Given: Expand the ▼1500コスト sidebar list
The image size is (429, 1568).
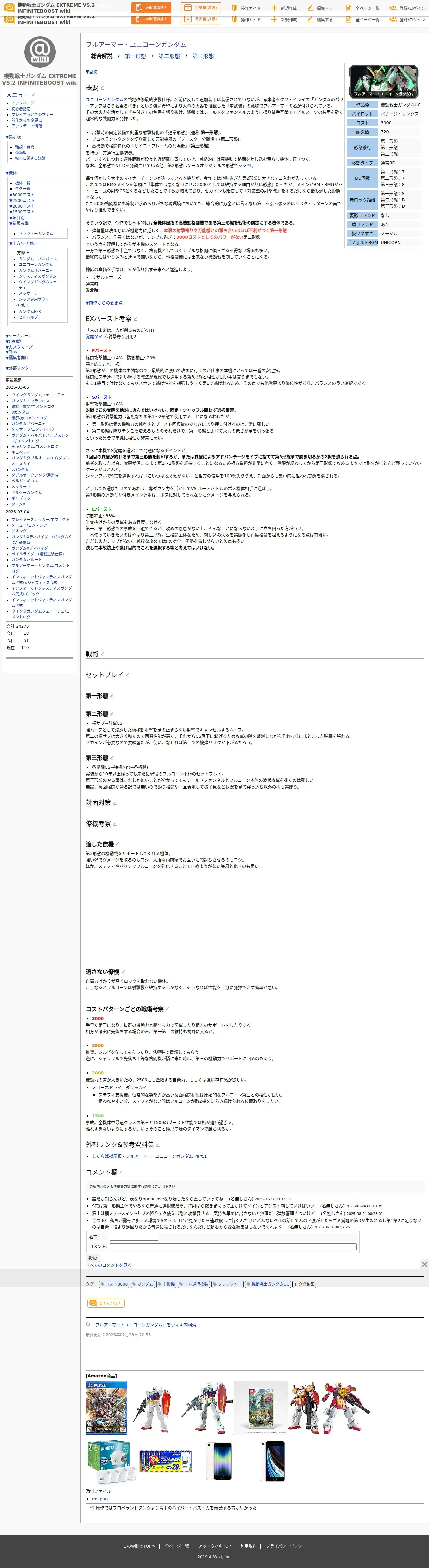Looking at the screenshot, I should coord(22,212).
